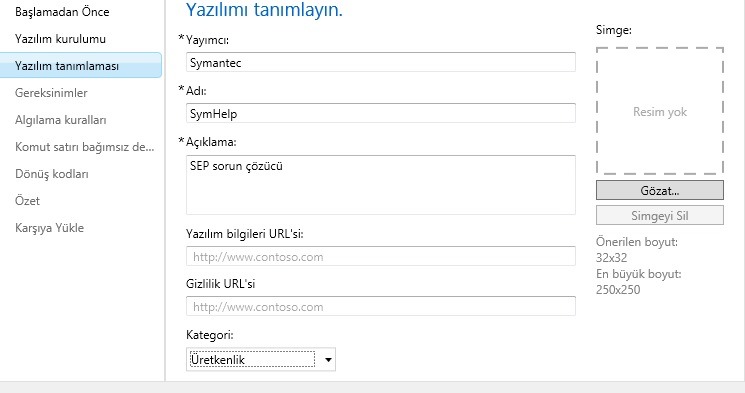Click the Yazılım bilgileri URL'si field
The image size is (745, 393).
click(x=381, y=256)
